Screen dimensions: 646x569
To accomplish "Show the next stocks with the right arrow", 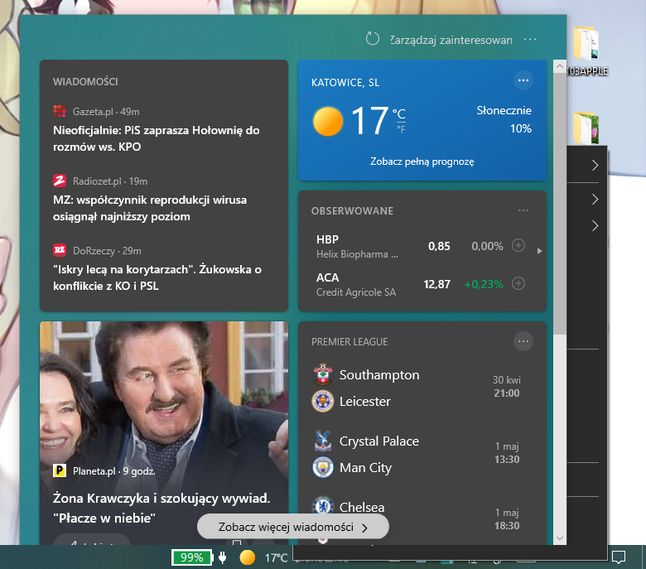I will 539,251.
